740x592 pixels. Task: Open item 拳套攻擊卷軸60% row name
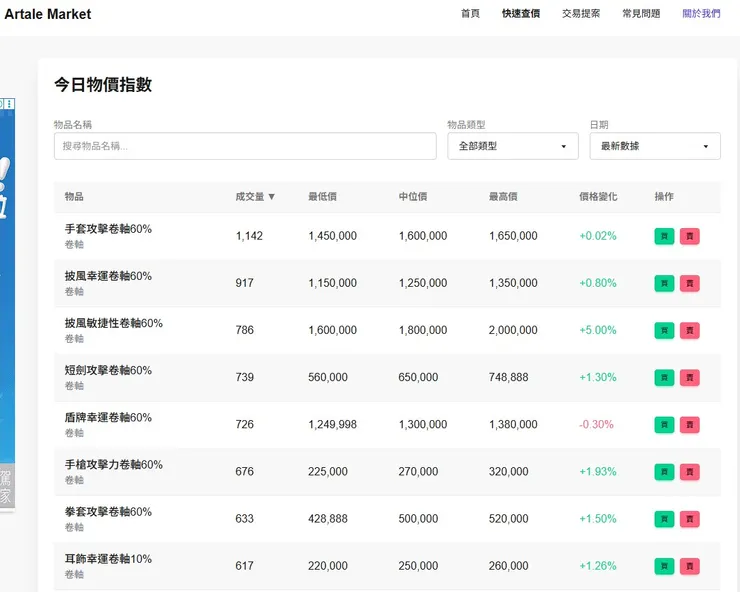(x=108, y=512)
